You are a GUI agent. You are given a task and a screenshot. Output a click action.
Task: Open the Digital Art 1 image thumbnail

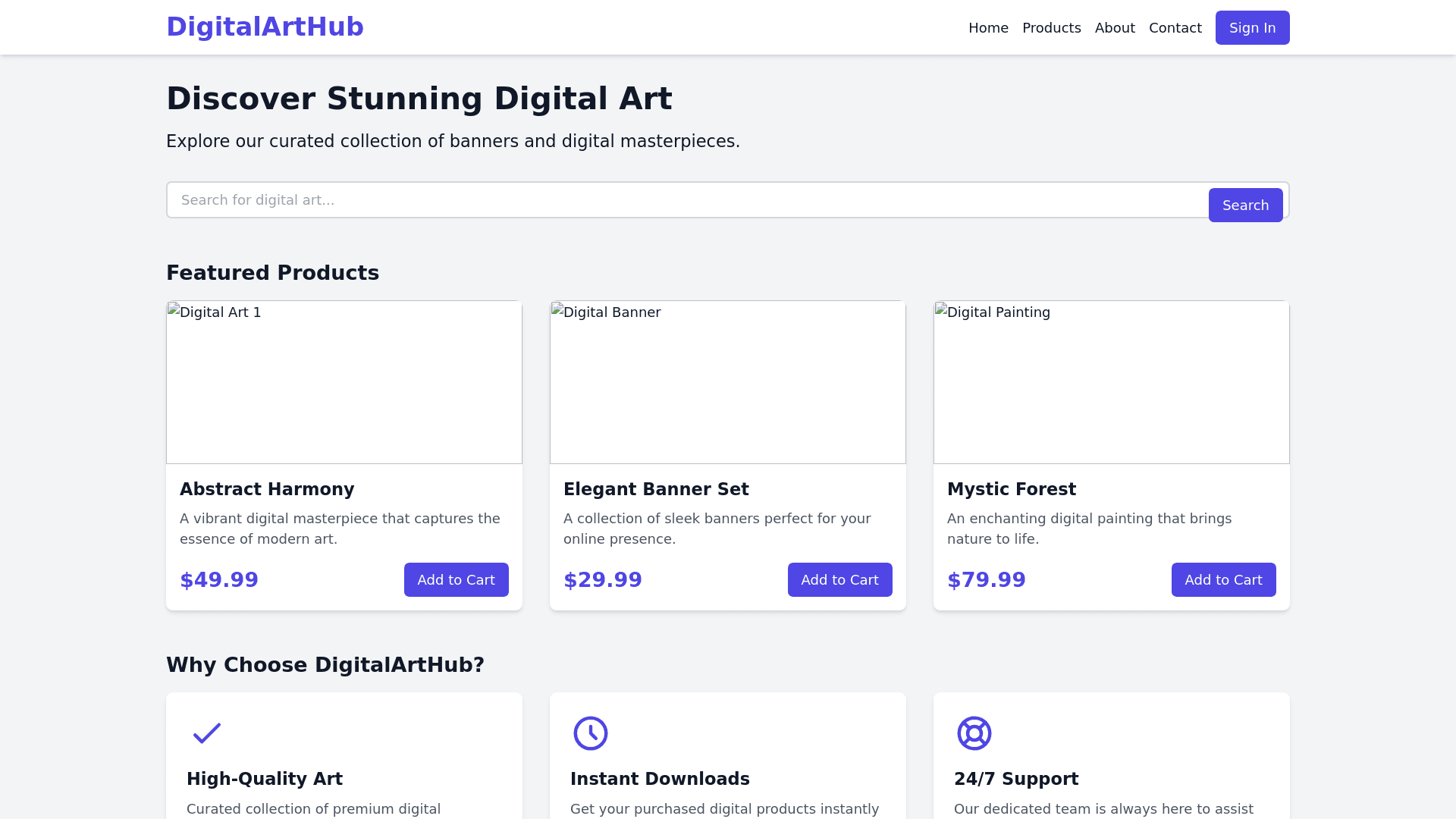pos(344,382)
